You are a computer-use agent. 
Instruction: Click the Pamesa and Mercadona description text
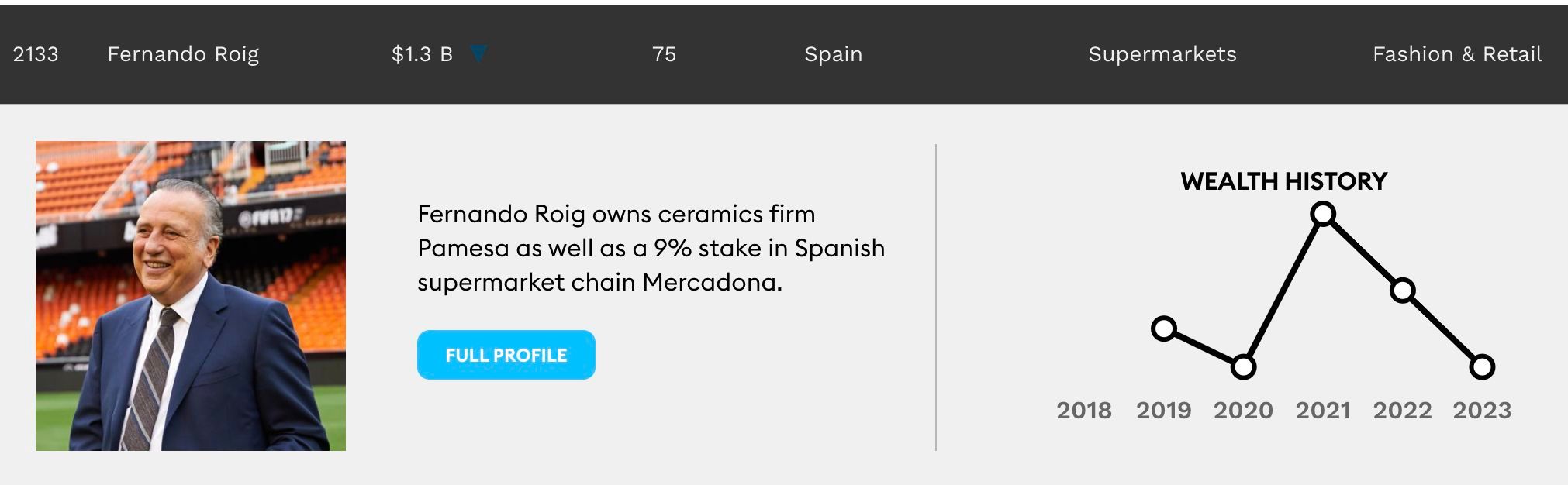point(650,248)
